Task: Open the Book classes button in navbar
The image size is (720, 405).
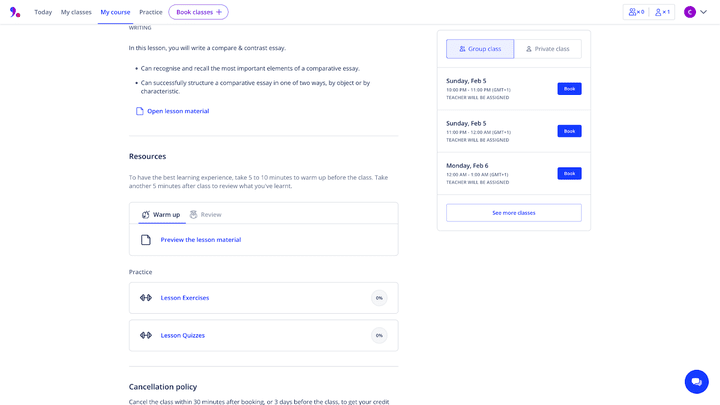Action: pos(198,12)
